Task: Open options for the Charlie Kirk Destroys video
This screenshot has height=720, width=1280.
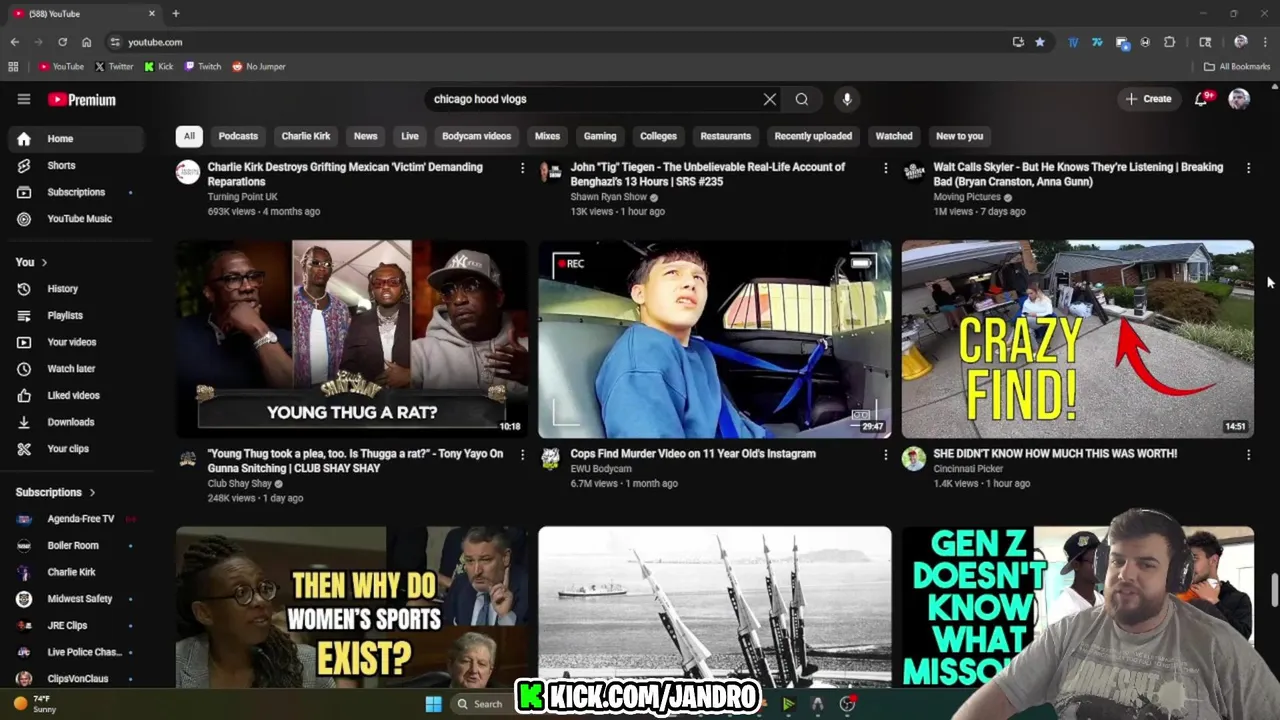Action: (x=522, y=168)
